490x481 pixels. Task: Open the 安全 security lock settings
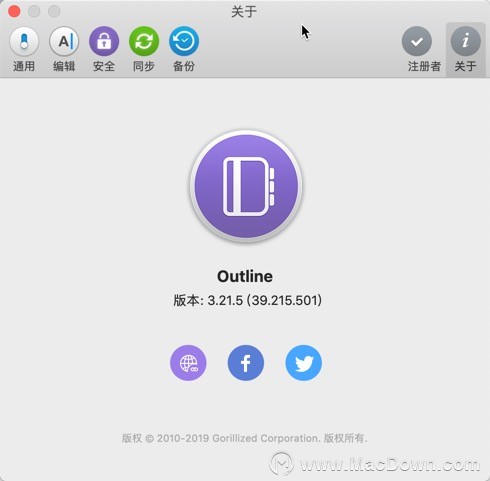pos(104,49)
